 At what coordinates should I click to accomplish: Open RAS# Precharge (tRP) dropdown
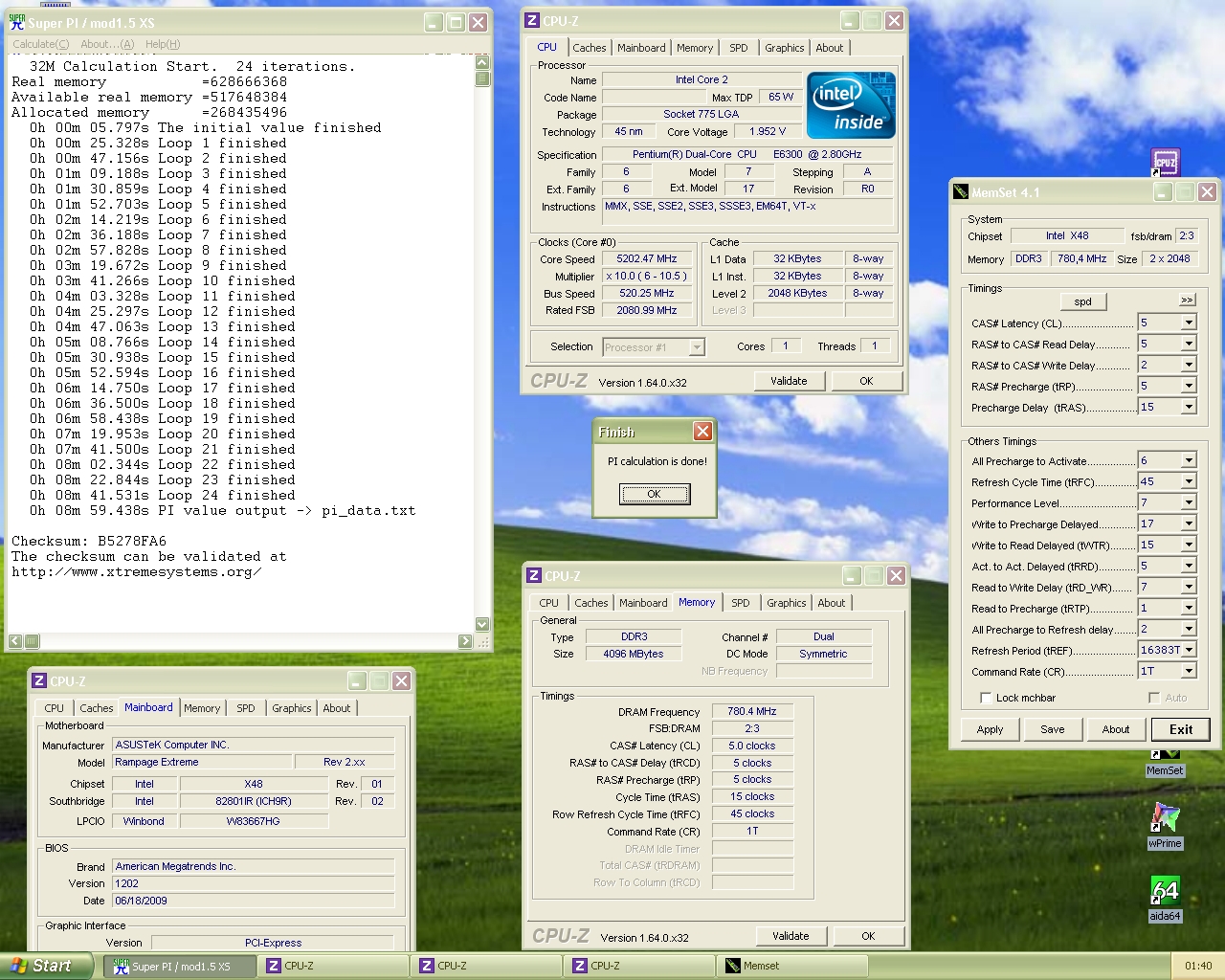pos(1189,386)
